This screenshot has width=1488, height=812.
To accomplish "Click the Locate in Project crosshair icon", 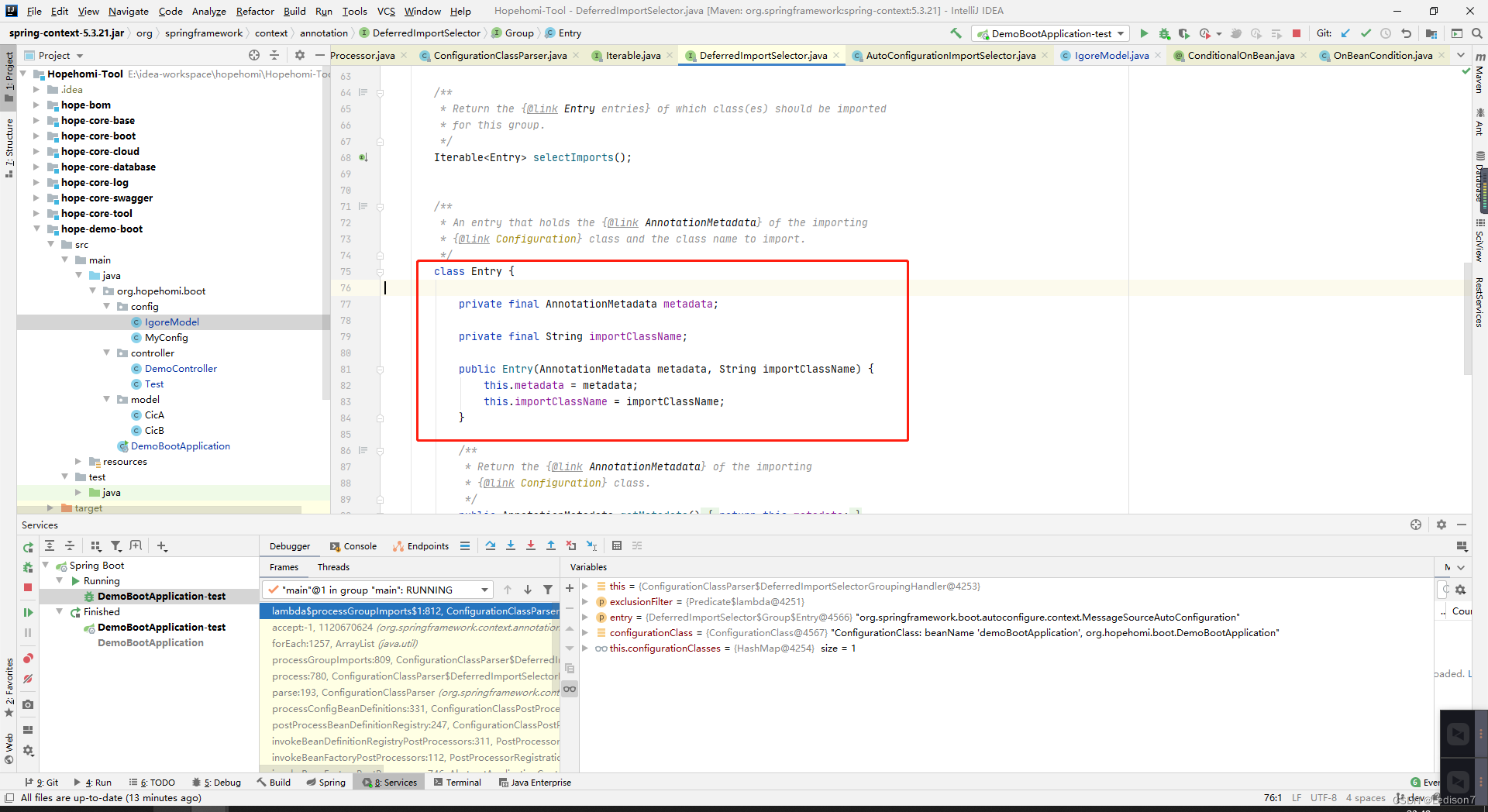I will [254, 55].
